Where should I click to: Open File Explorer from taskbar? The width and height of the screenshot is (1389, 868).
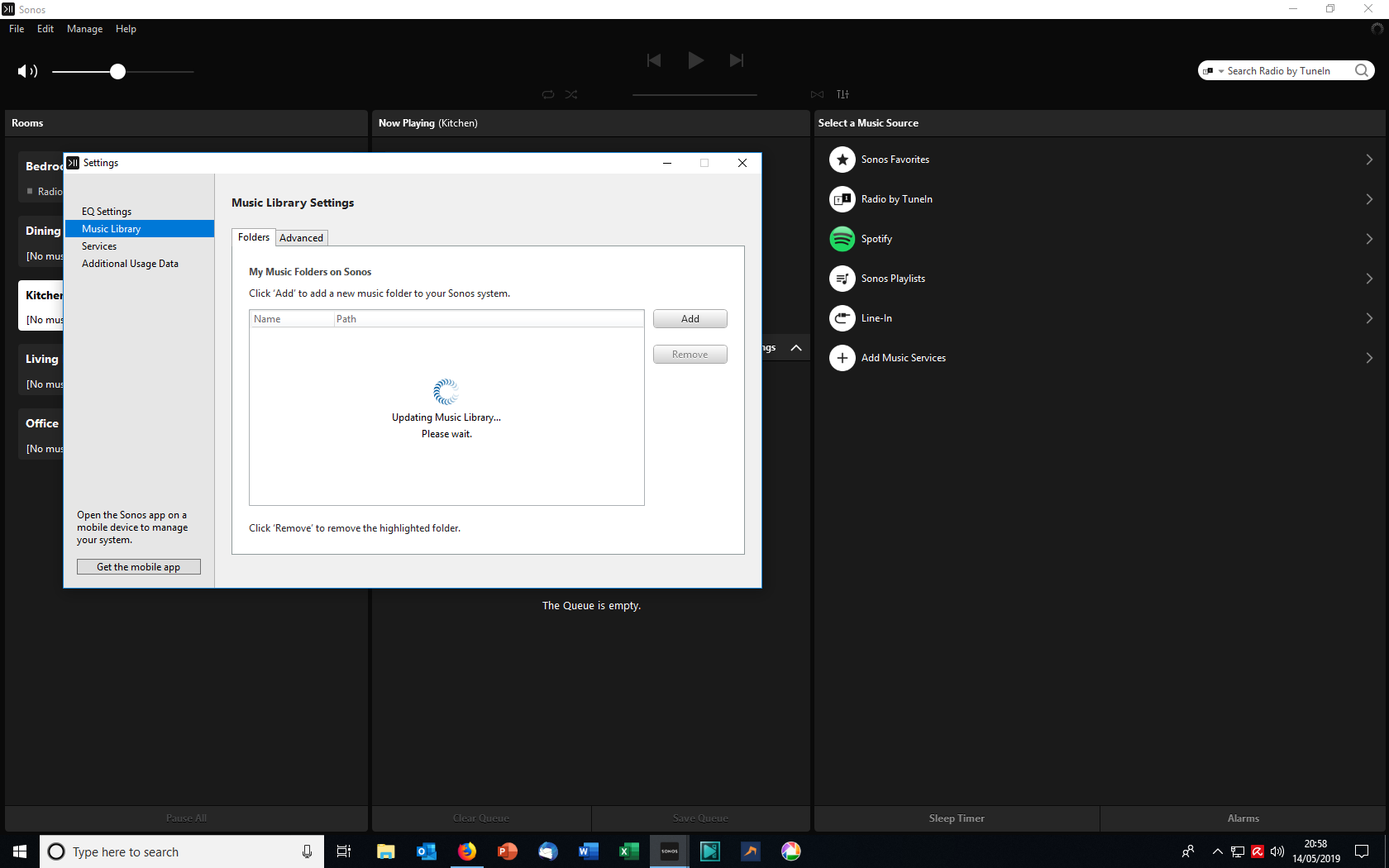coord(386,851)
